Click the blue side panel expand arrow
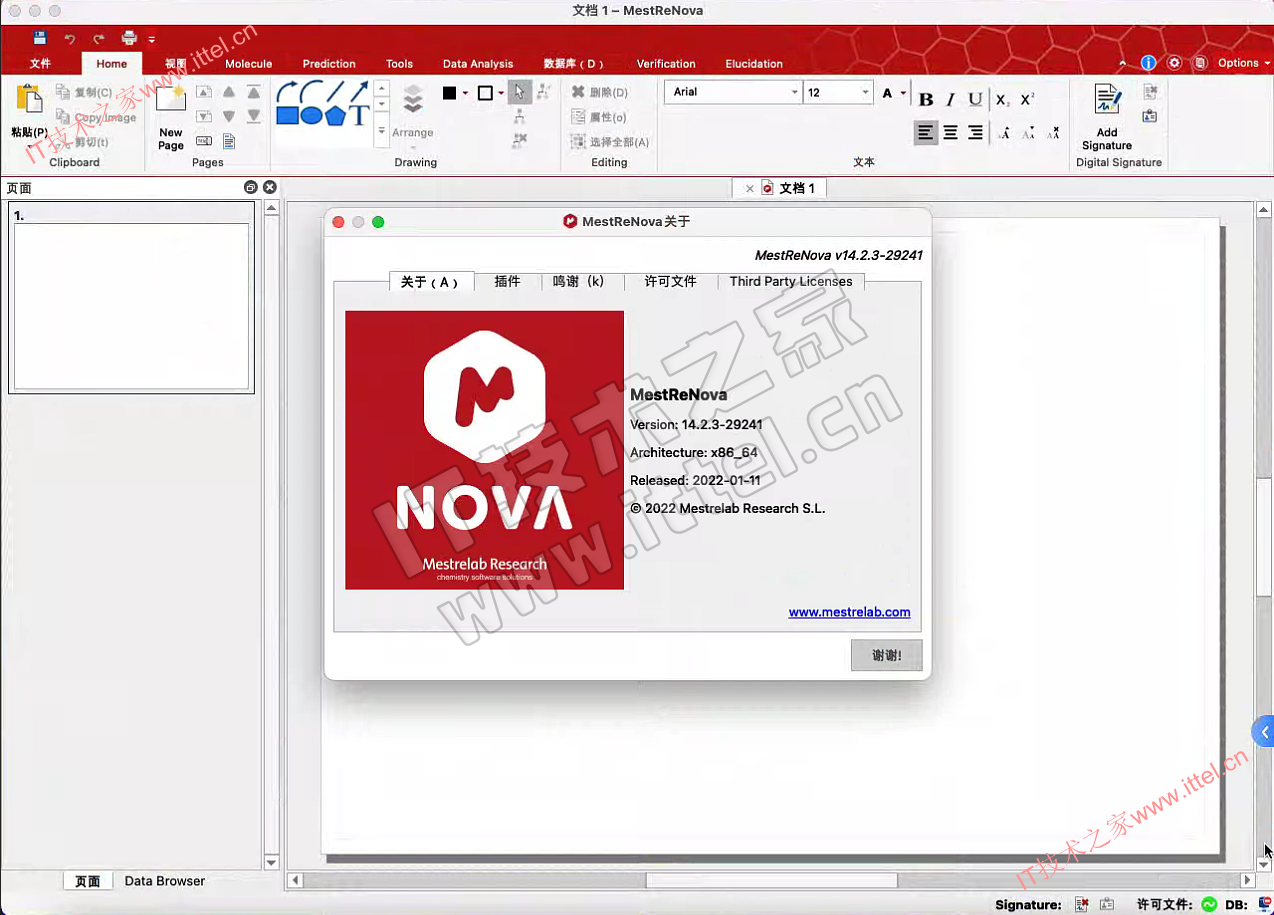 pyautogui.click(x=1263, y=732)
